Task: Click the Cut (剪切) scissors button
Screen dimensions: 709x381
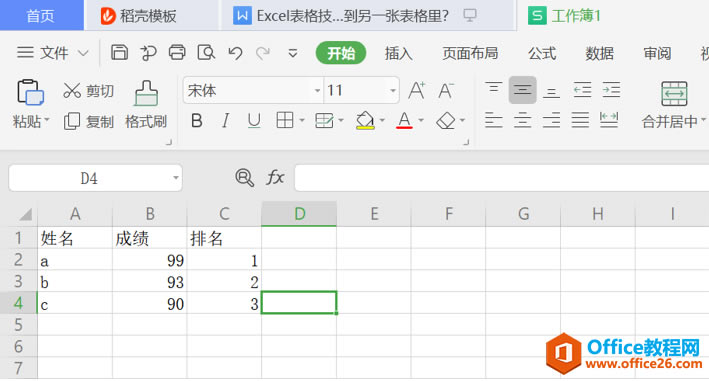Action: [x=88, y=91]
